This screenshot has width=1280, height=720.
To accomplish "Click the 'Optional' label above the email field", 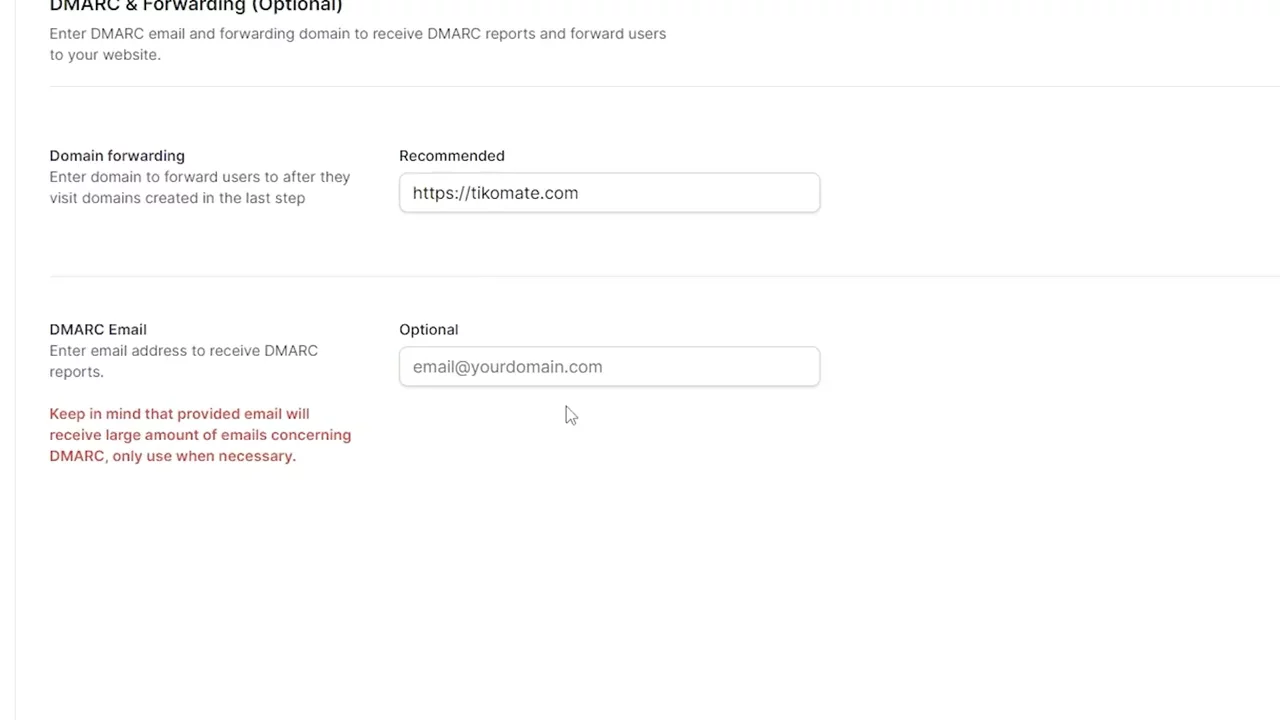I will [428, 330].
